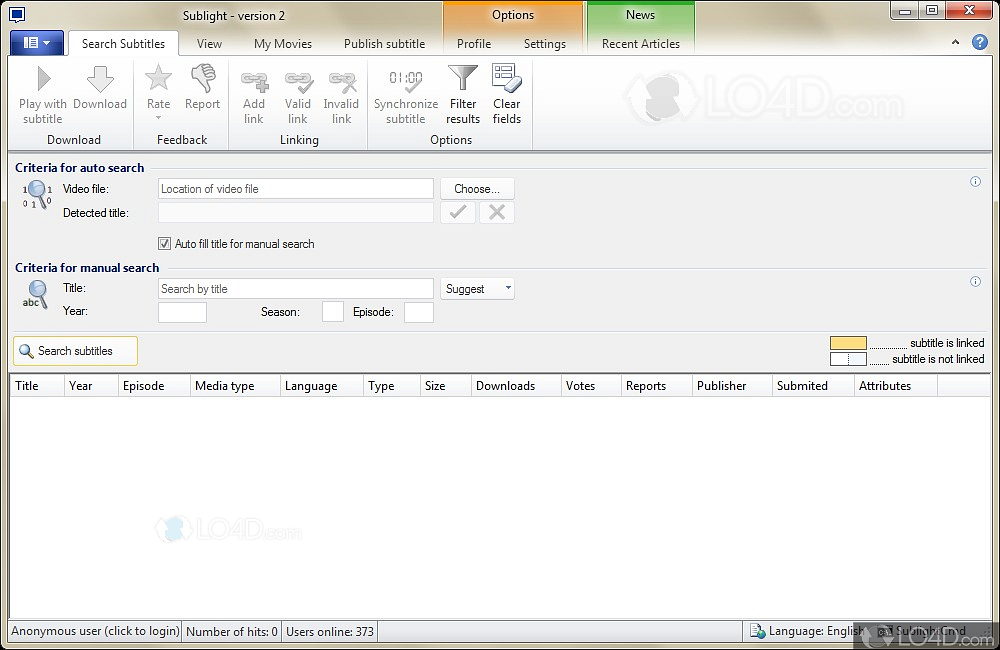Click Choose to pick a video file
1000x650 pixels.
pyautogui.click(x=477, y=188)
